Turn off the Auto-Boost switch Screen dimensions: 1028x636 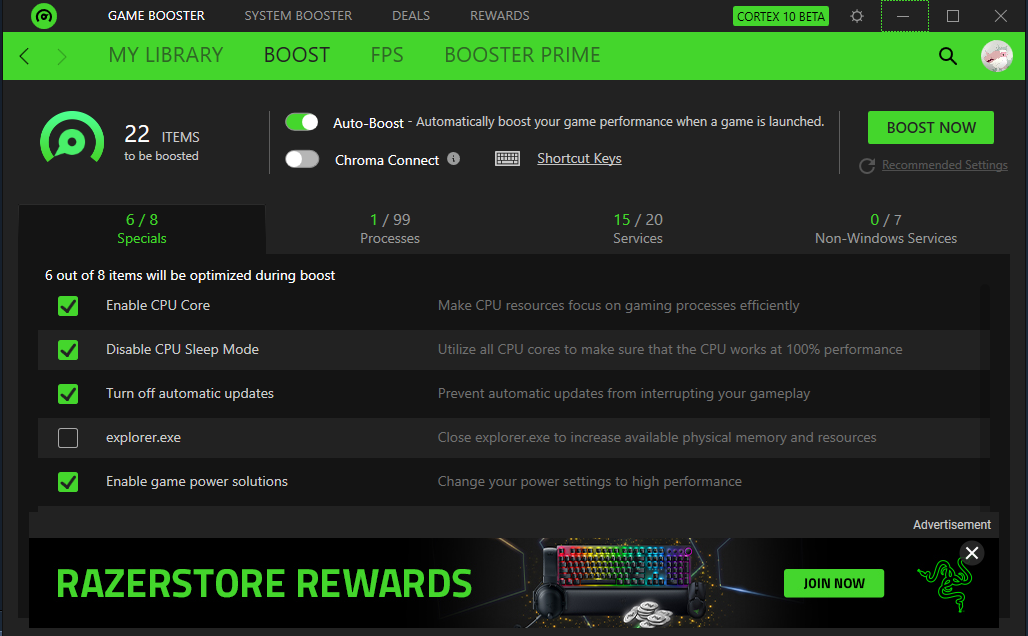302,122
